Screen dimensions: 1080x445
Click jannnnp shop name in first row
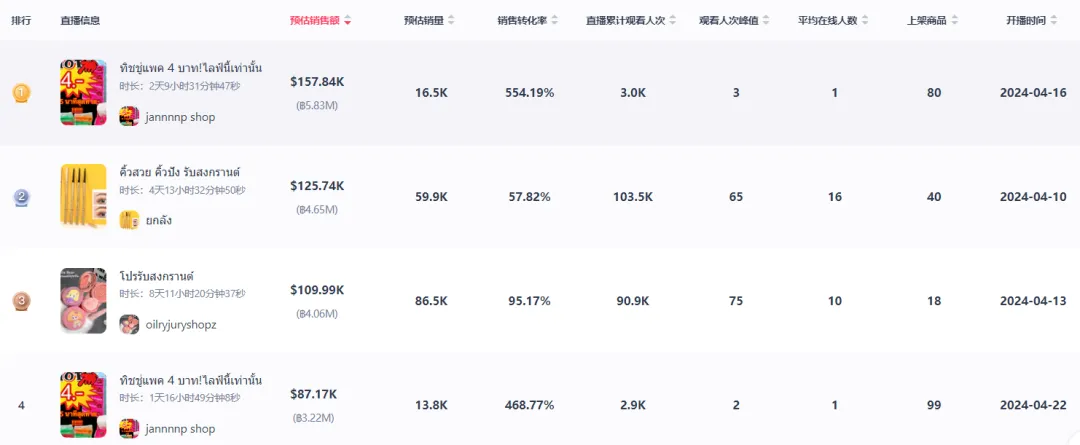pos(180,117)
